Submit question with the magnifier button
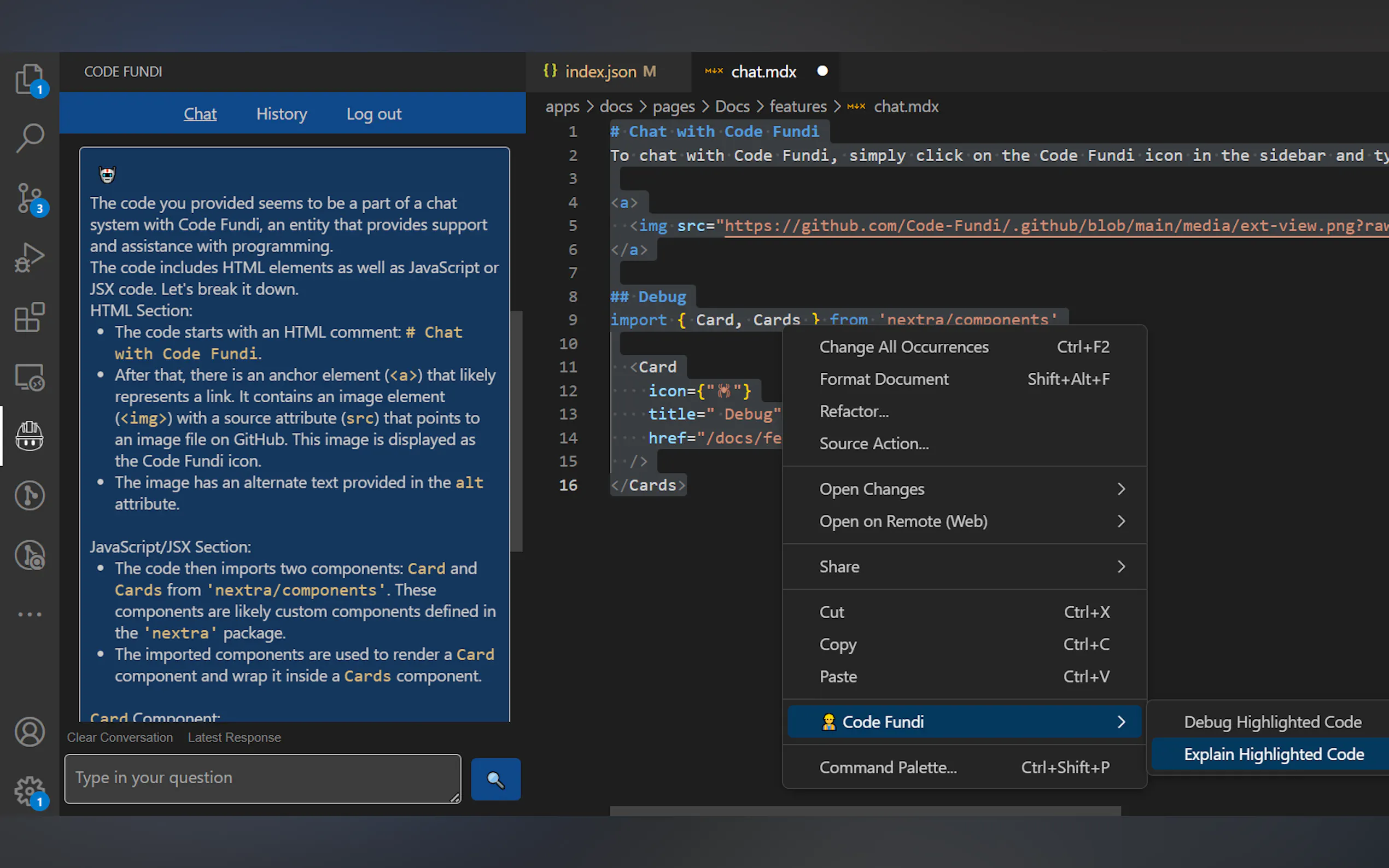The image size is (1389, 868). (495, 779)
